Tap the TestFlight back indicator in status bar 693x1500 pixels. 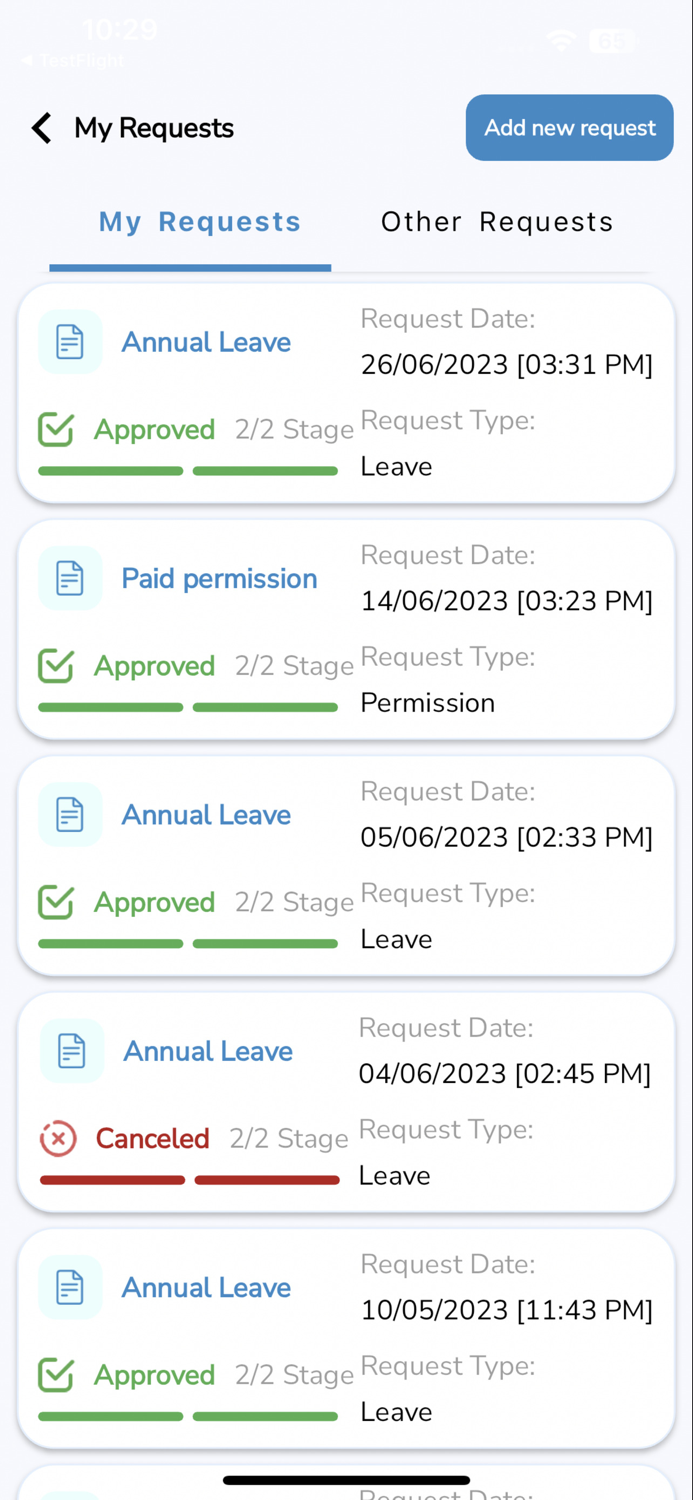[x=72, y=60]
